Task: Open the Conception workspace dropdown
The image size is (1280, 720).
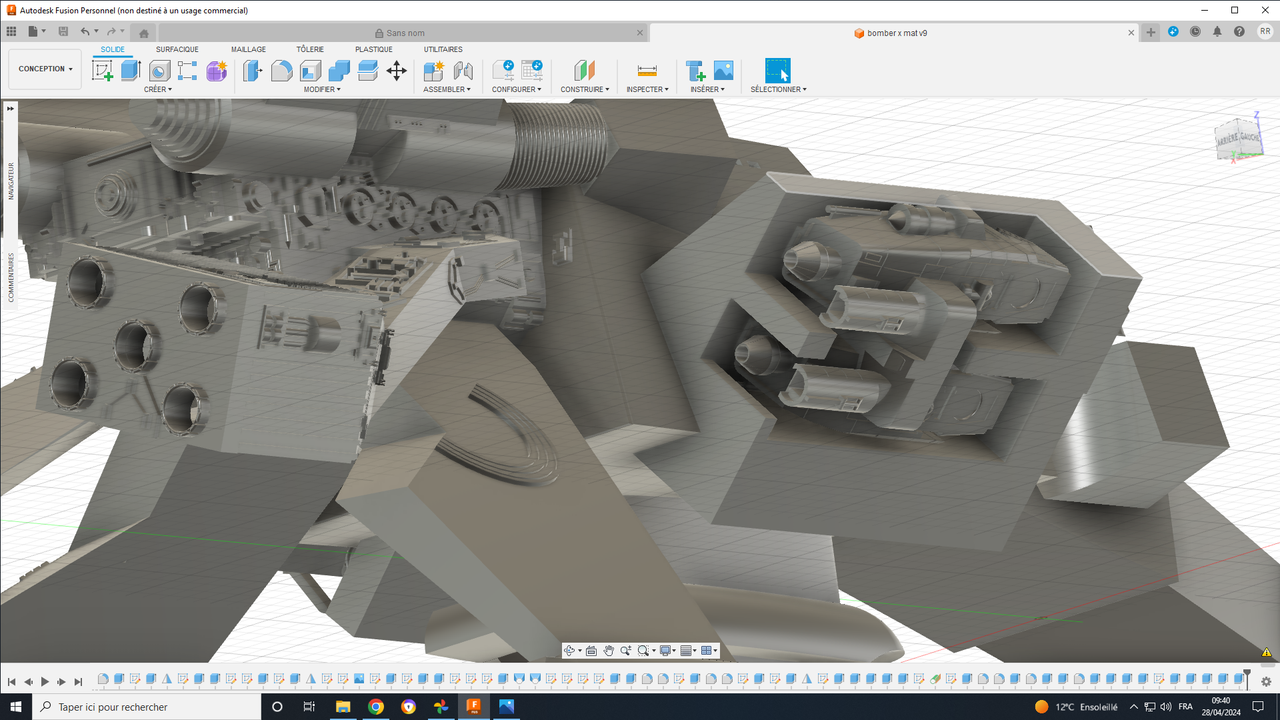Action: pos(45,69)
